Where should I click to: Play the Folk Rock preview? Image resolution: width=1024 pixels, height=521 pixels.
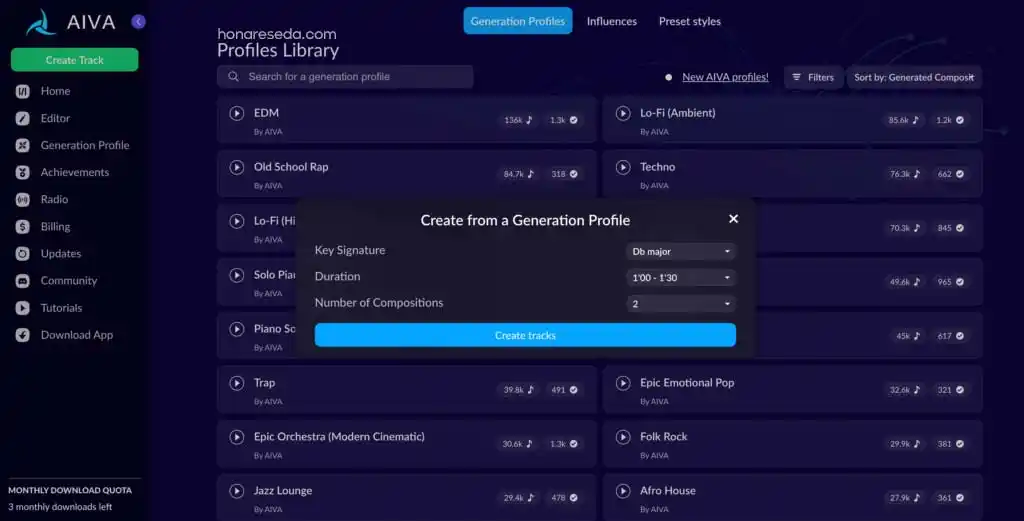click(x=623, y=437)
